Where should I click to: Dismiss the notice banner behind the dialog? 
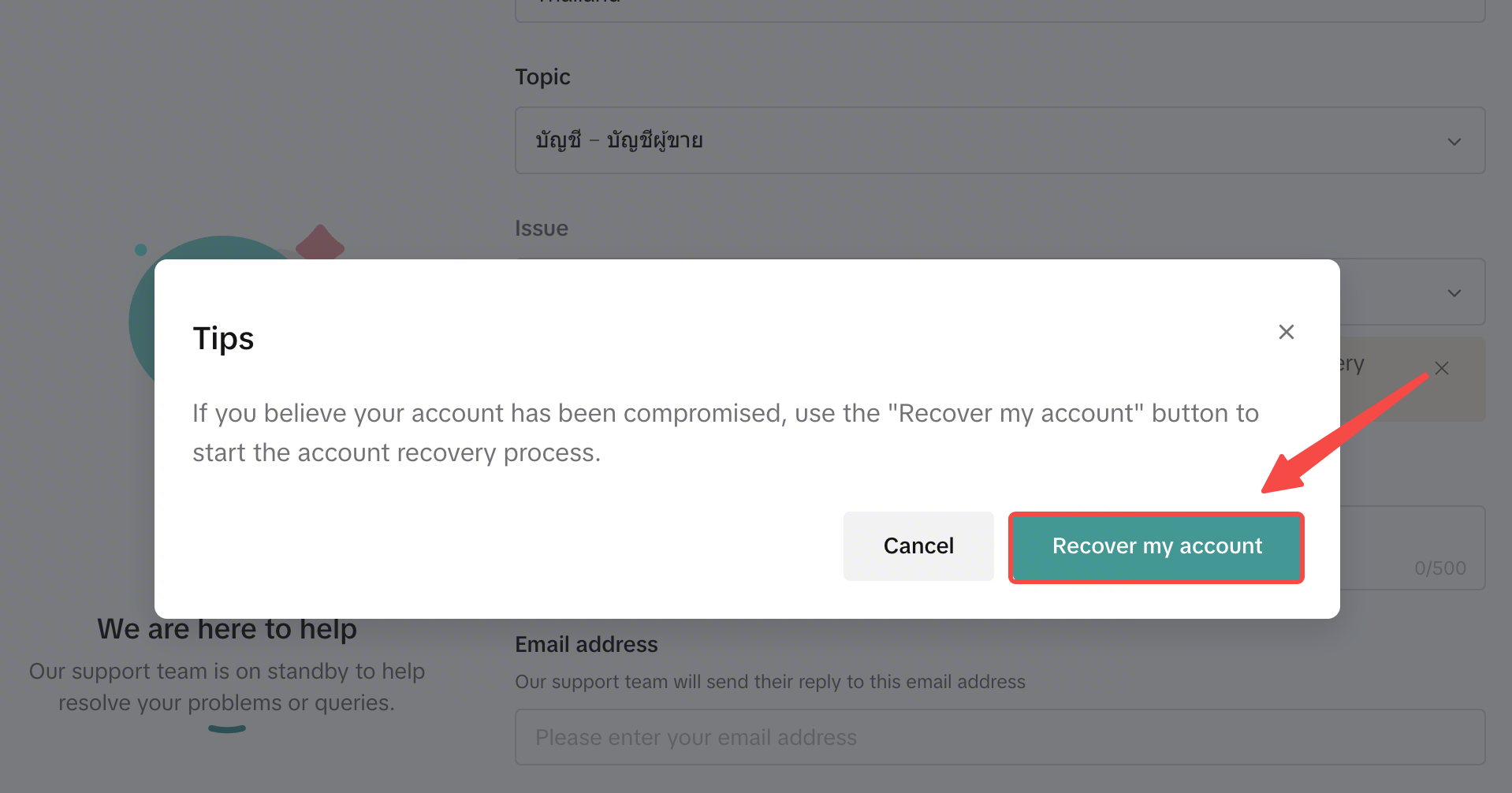[1442, 368]
